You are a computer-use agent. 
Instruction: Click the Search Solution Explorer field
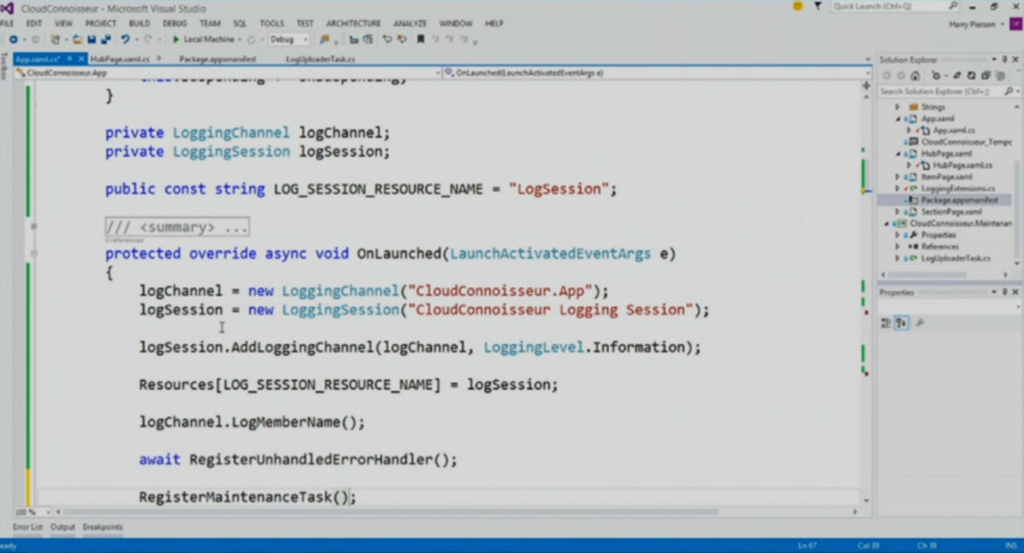click(940, 91)
